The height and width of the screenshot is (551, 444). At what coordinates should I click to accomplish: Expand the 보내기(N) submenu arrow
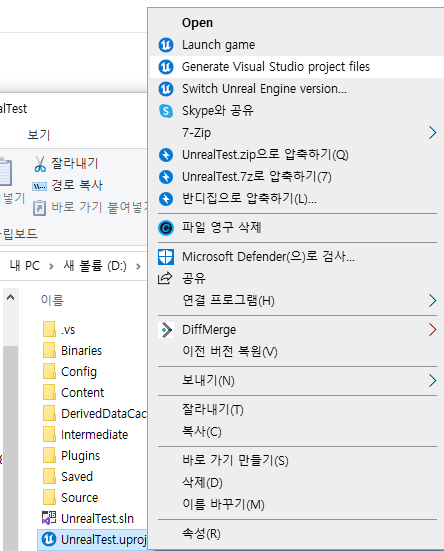(432, 381)
